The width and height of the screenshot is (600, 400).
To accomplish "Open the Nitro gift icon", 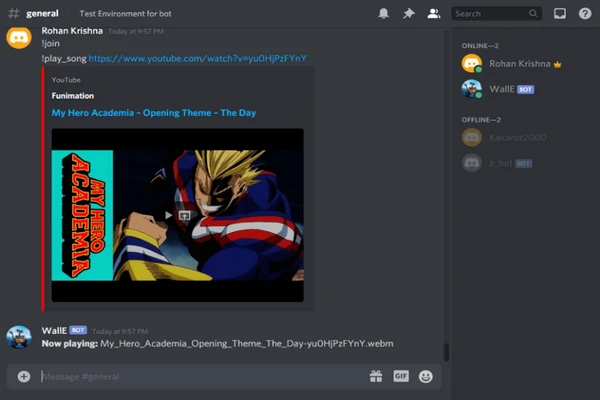I will tap(376, 376).
